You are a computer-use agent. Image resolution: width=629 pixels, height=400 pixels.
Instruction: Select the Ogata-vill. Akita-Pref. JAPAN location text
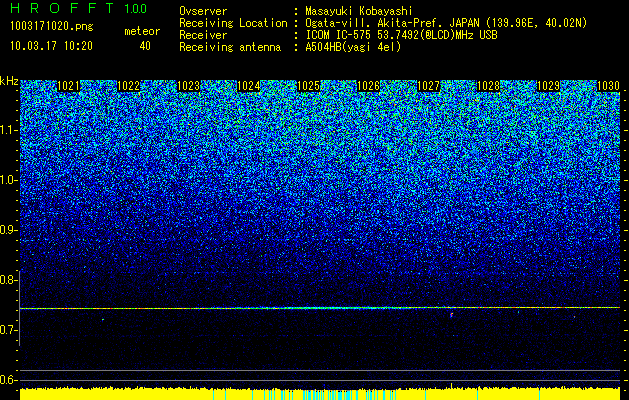point(446,23)
